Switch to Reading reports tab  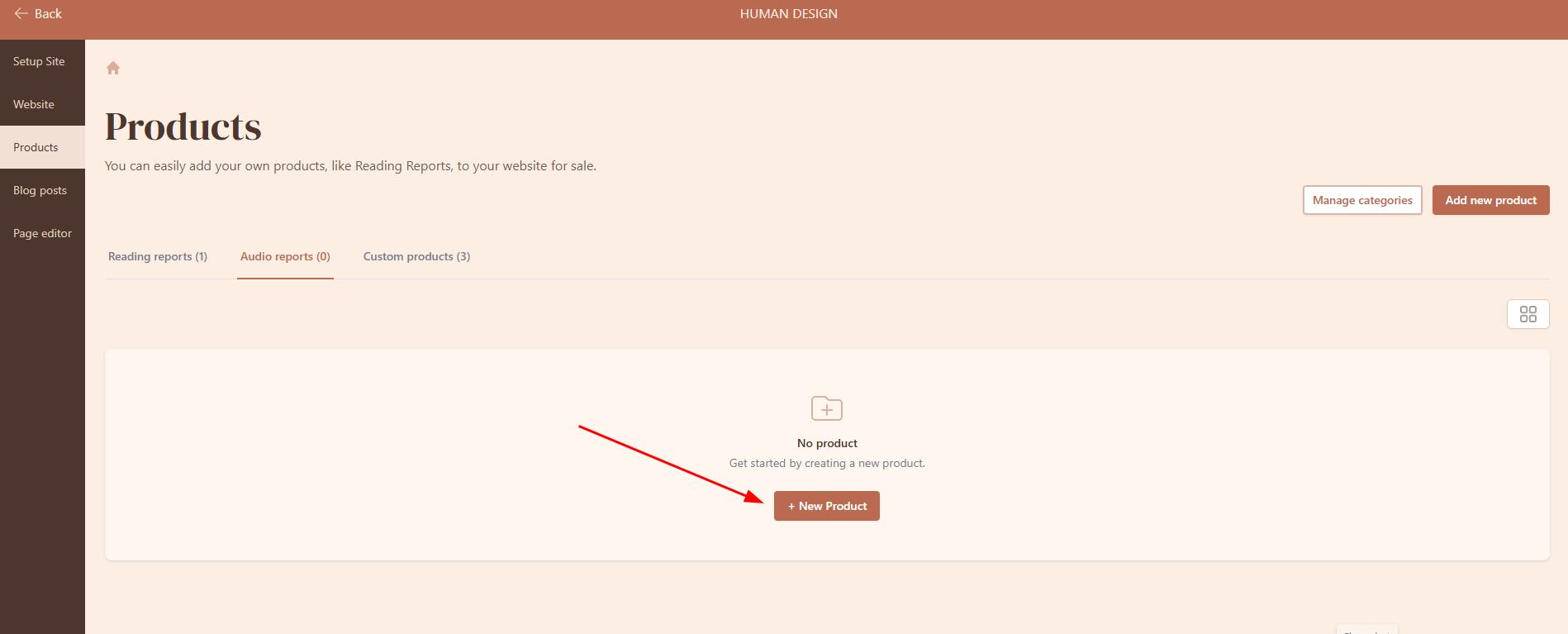(x=158, y=256)
